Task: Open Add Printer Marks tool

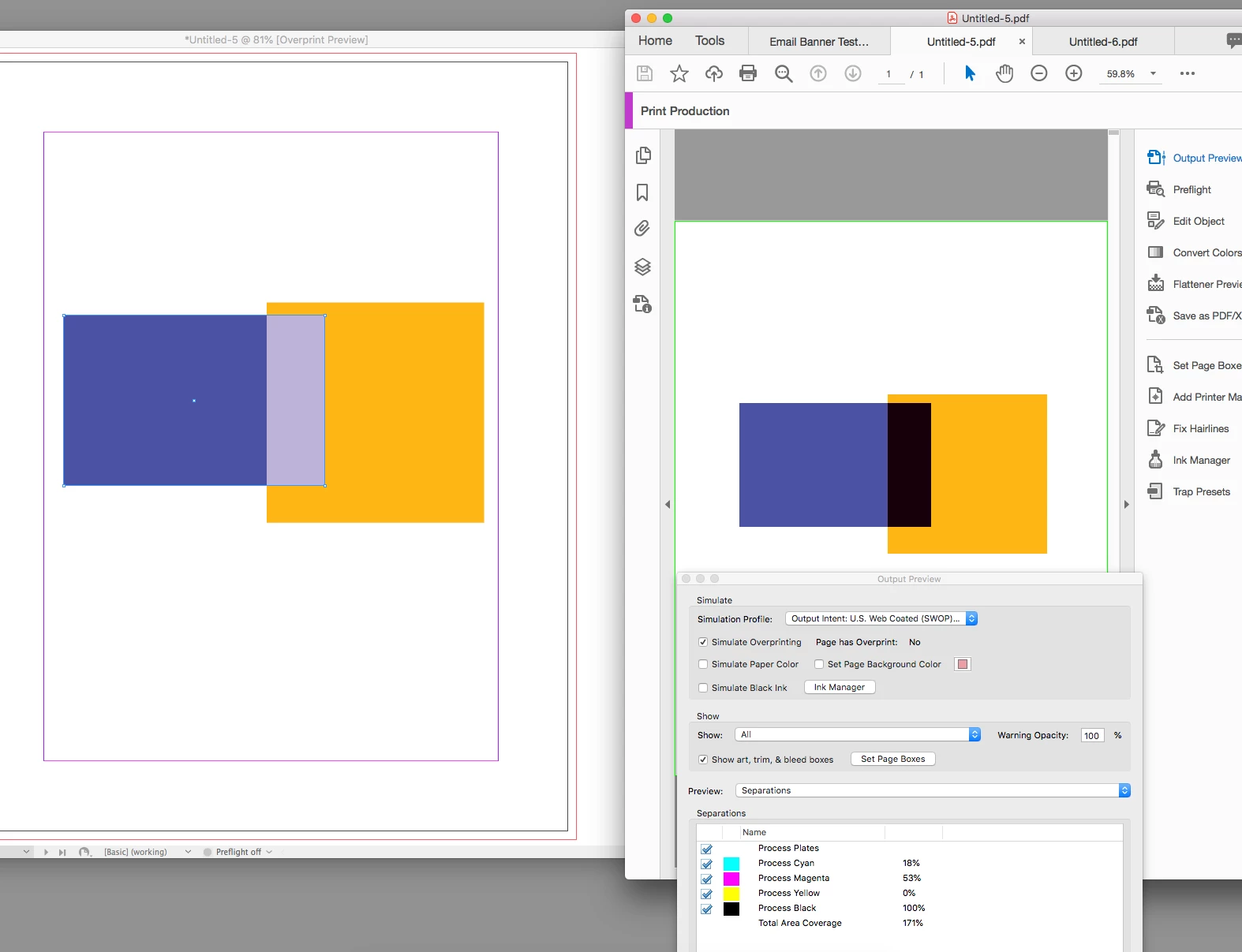Action: (x=1194, y=397)
